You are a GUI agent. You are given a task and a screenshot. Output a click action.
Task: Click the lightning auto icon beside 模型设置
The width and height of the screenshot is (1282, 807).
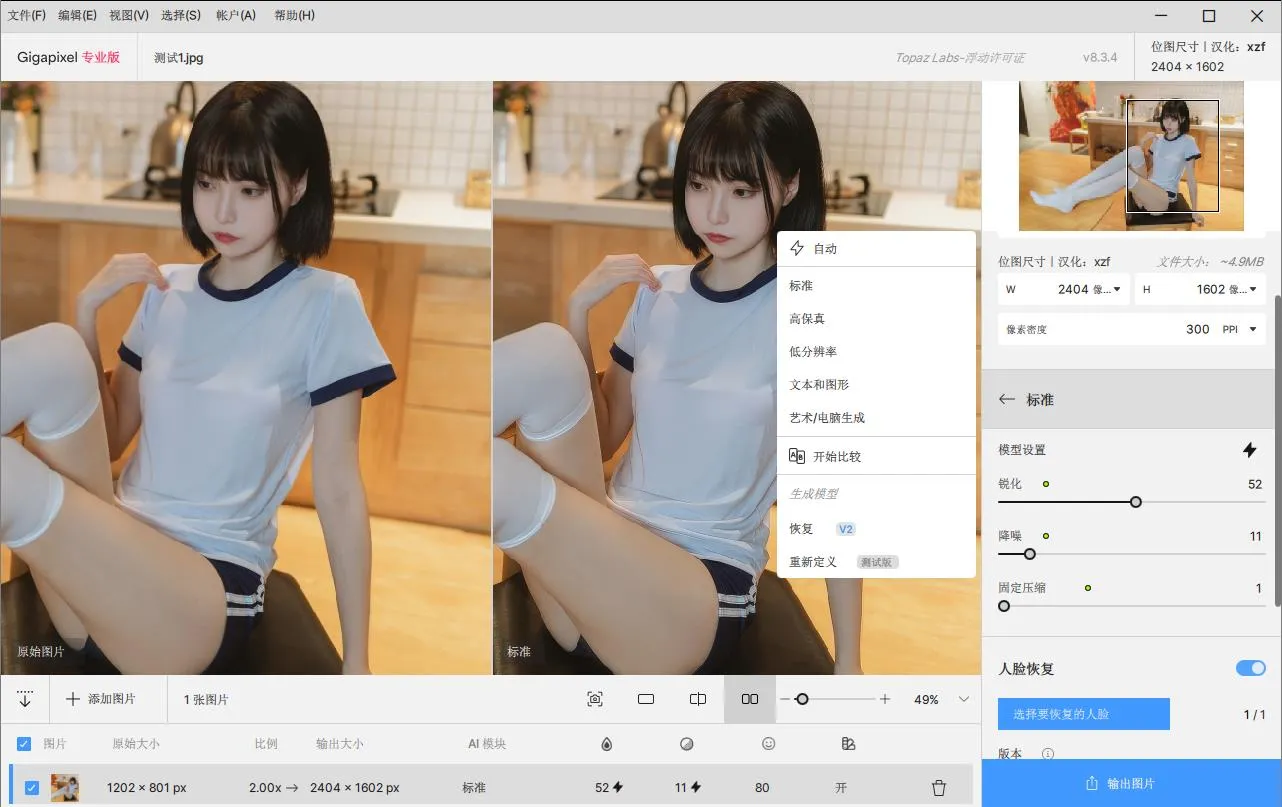[x=1249, y=450]
